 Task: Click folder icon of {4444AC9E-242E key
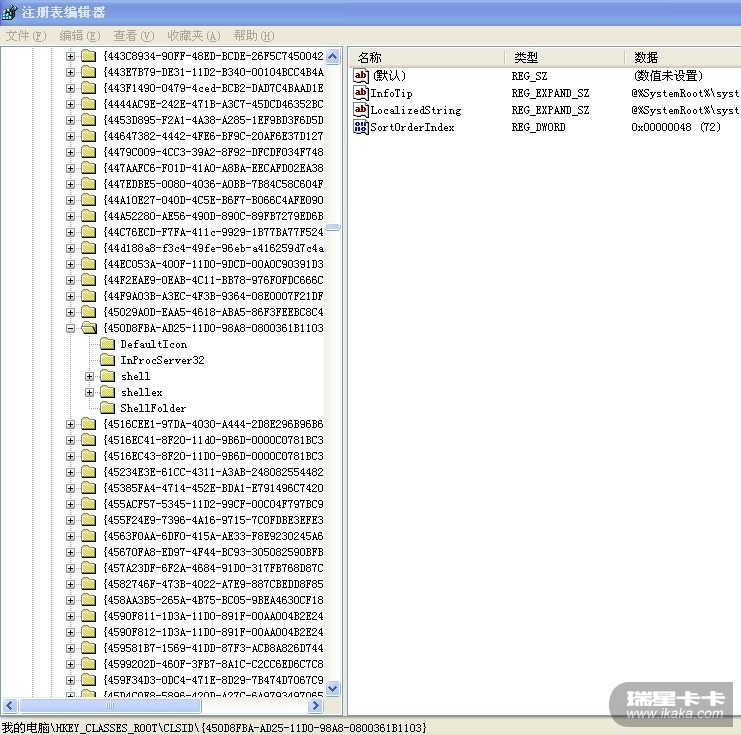coord(88,104)
